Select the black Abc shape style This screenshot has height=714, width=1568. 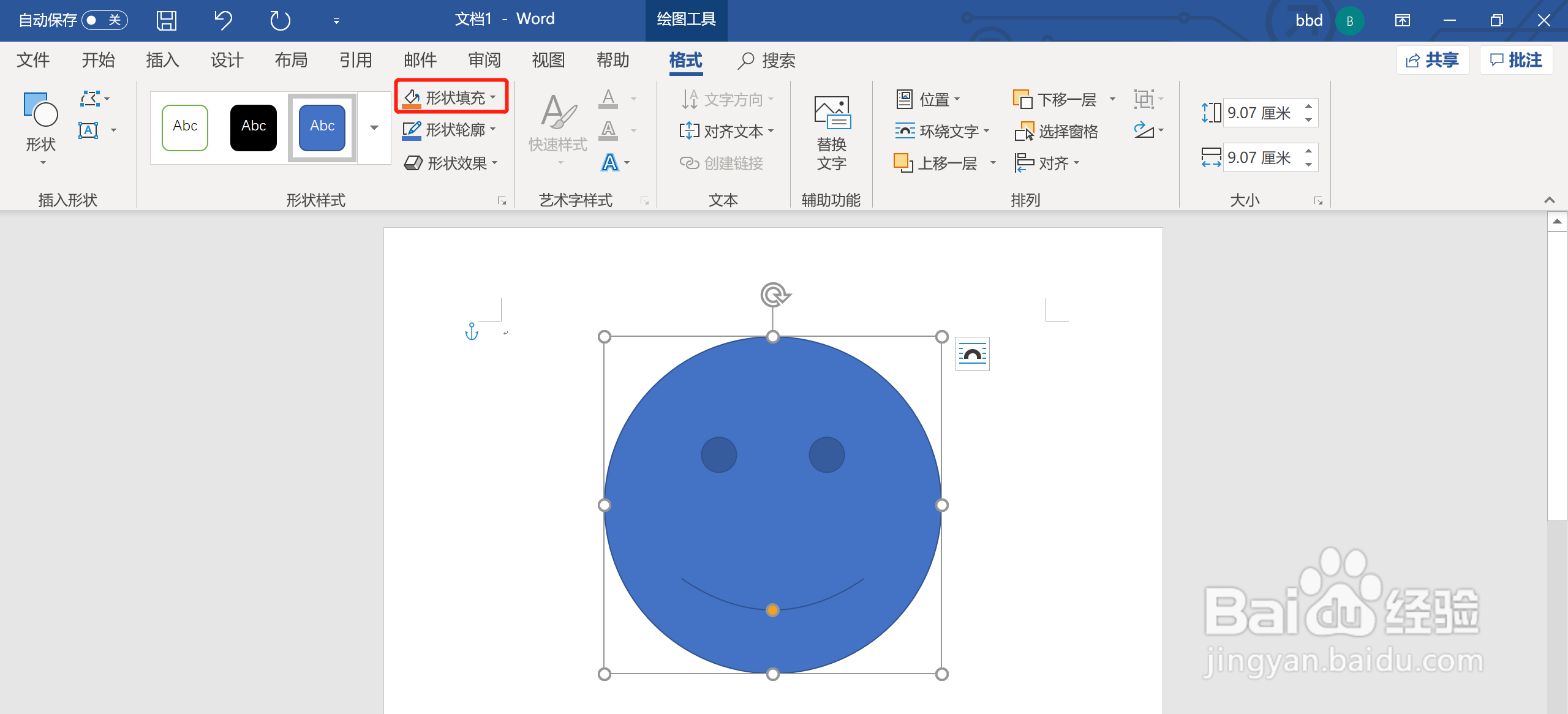click(x=254, y=127)
